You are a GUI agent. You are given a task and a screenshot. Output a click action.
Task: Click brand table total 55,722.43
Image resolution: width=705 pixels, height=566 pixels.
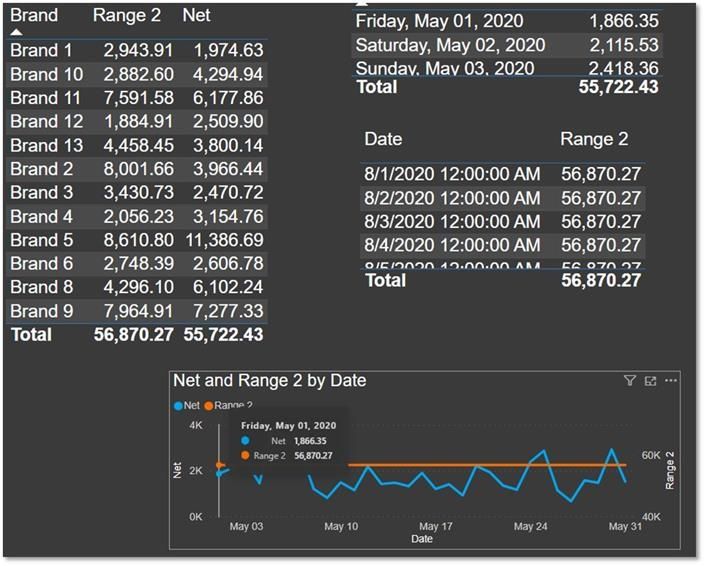(x=223, y=334)
